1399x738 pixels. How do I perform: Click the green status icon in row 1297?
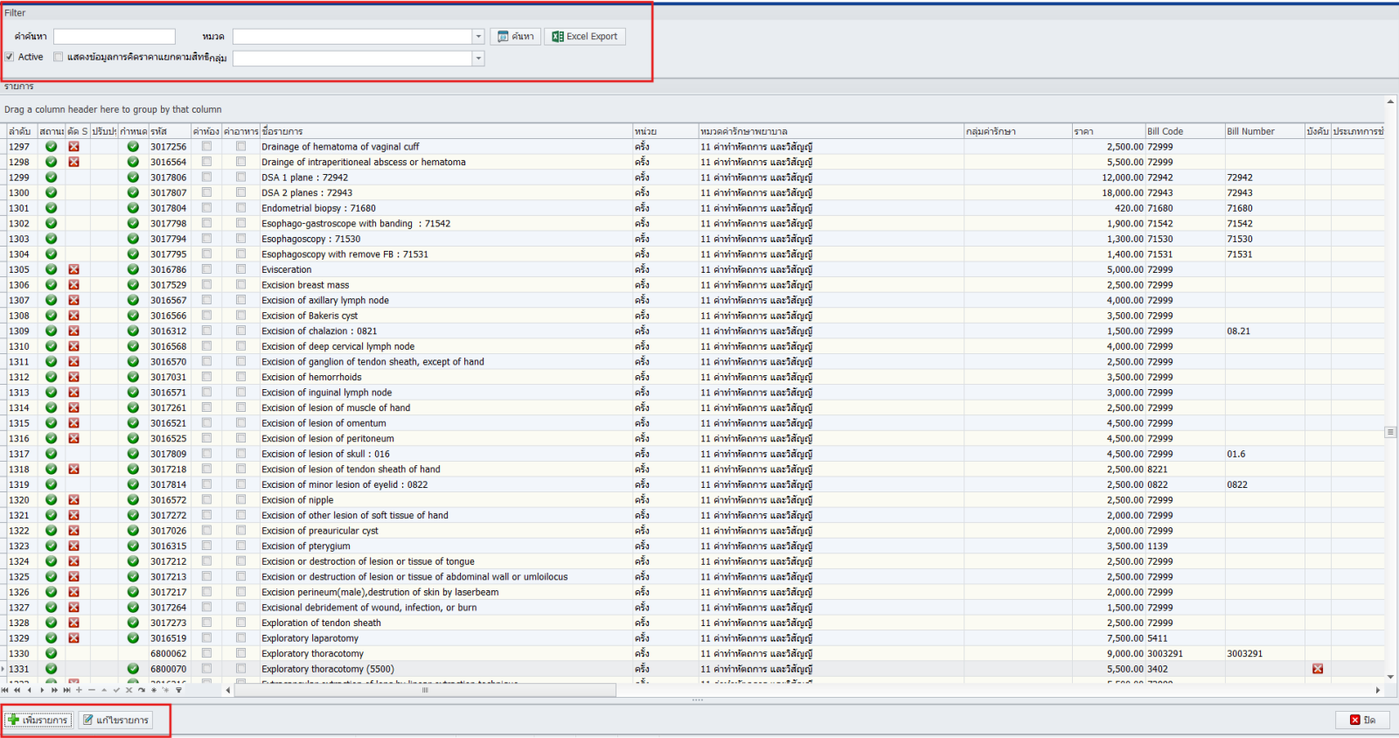click(51, 147)
